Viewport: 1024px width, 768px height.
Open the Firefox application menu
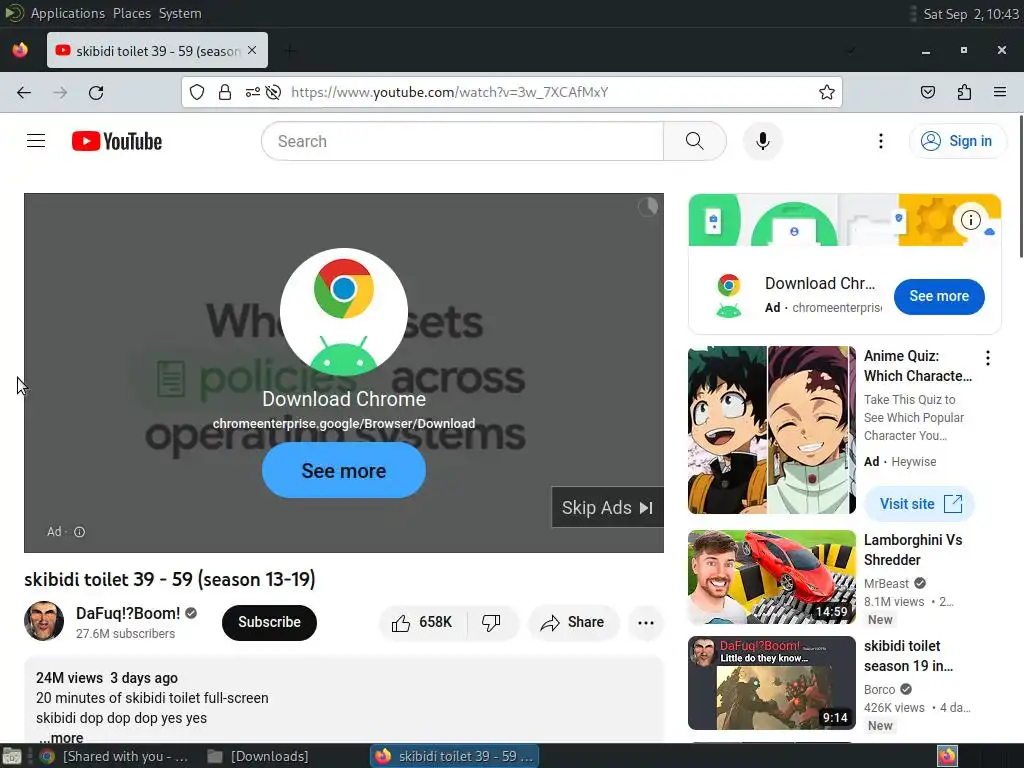1000,92
